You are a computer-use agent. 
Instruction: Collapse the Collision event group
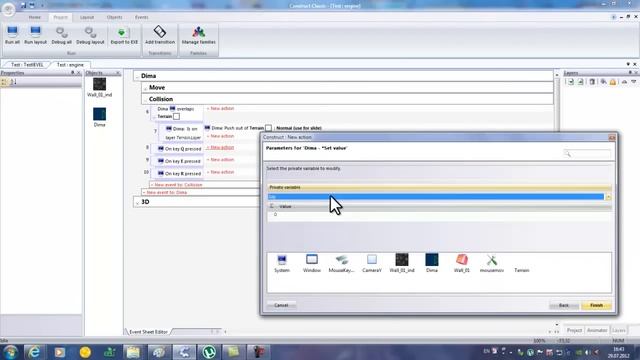(x=145, y=100)
